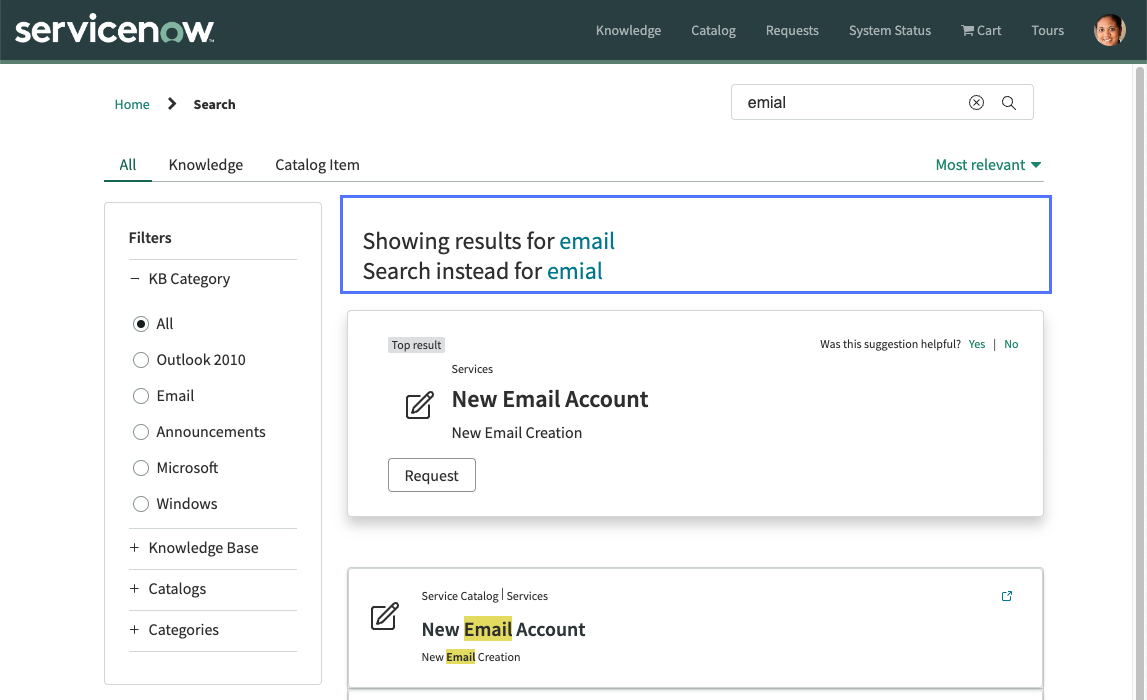Click the ServiceNow logo

(114, 29)
